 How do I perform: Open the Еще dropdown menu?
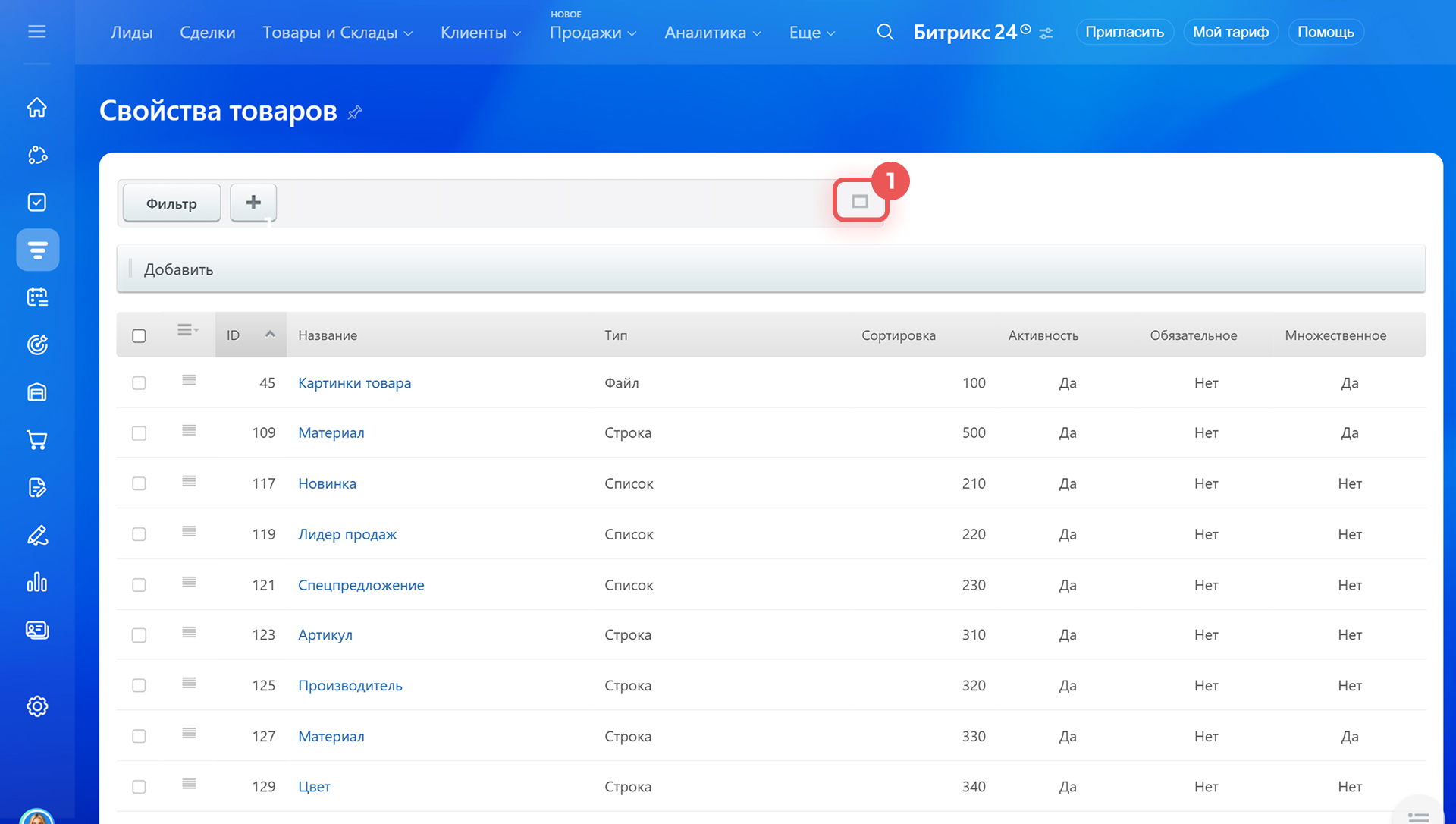click(811, 33)
